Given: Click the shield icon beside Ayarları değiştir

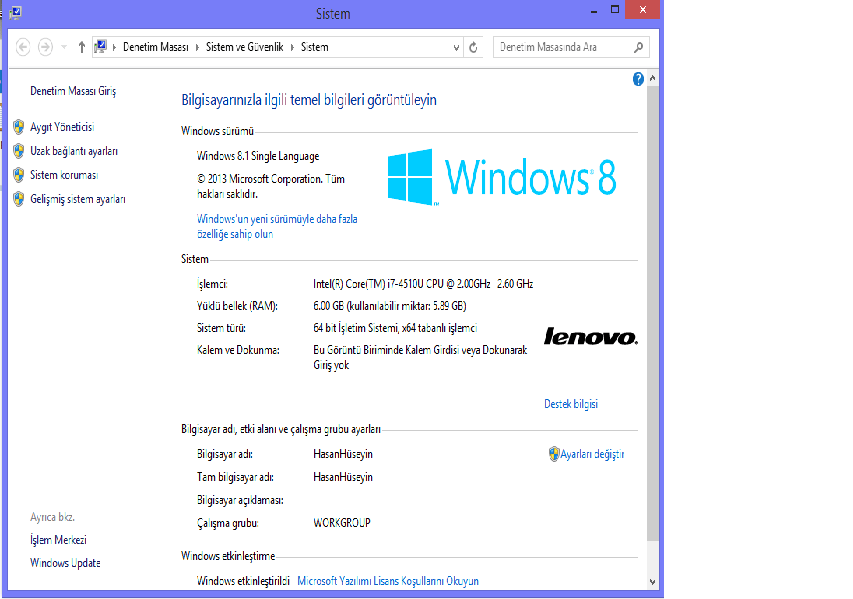Looking at the screenshot, I should point(554,454).
